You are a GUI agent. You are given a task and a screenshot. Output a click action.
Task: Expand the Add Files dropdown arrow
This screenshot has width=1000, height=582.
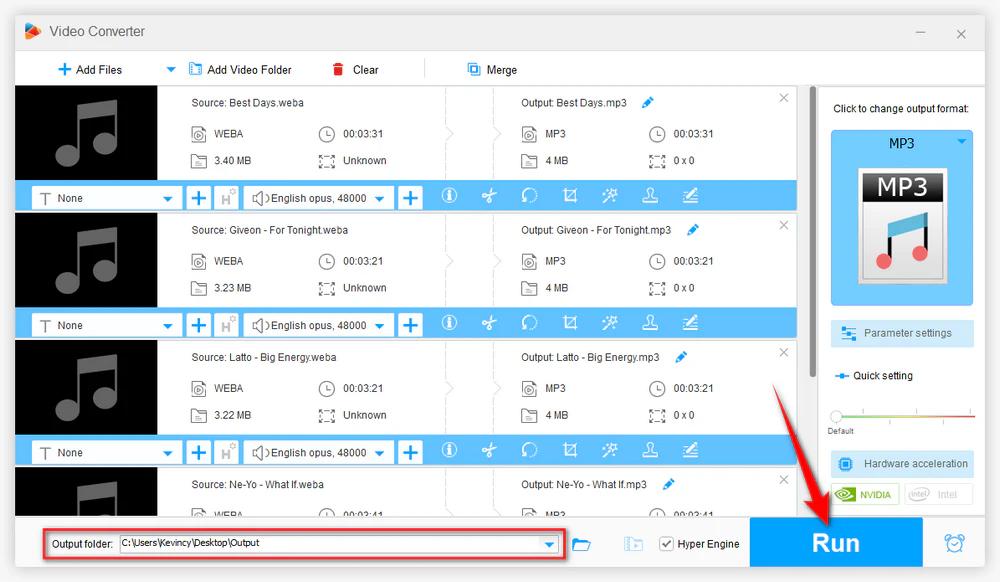tap(170, 69)
